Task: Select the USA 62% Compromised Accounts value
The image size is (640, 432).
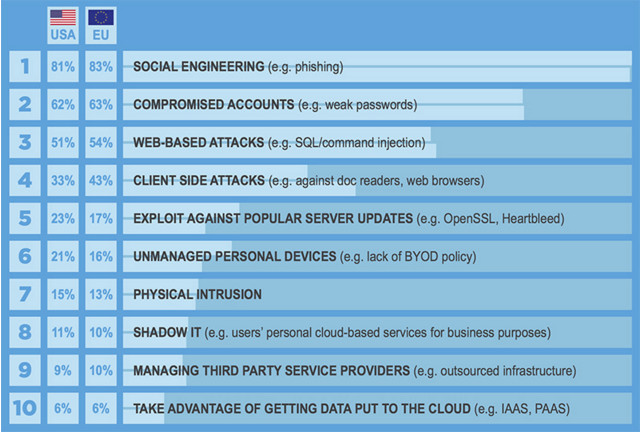Action: [x=63, y=104]
